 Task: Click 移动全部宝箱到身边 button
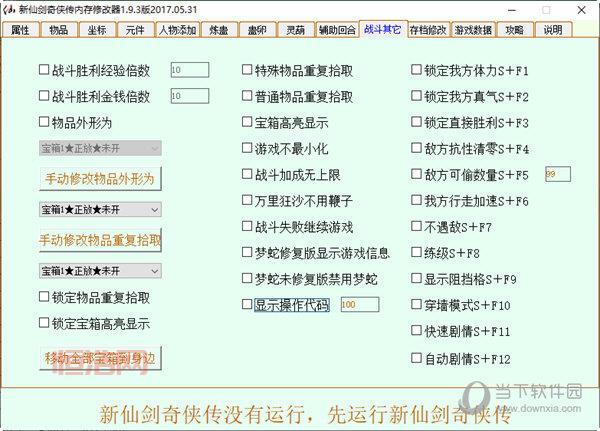100,358
